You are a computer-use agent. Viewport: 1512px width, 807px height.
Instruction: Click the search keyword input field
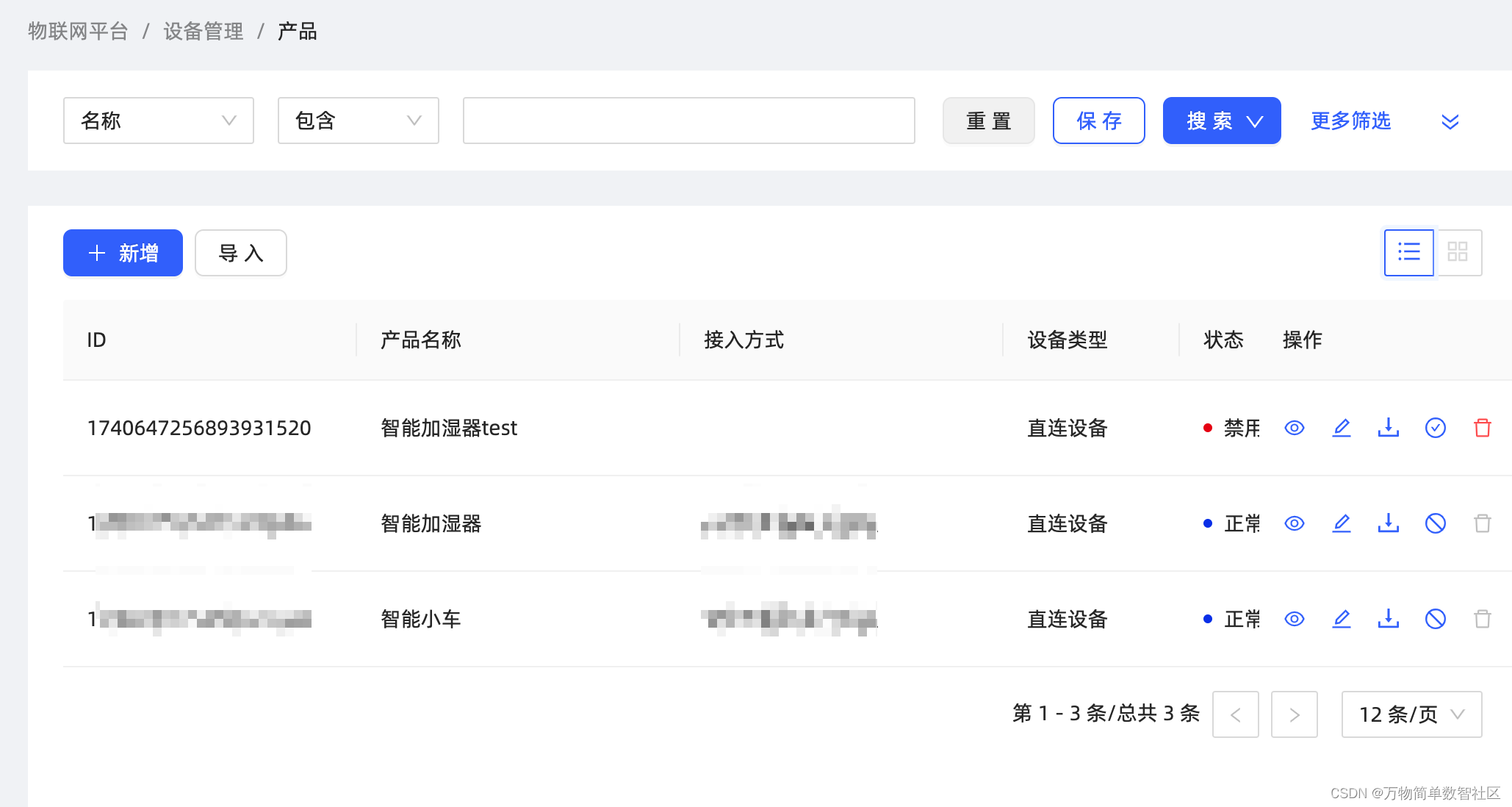(689, 121)
